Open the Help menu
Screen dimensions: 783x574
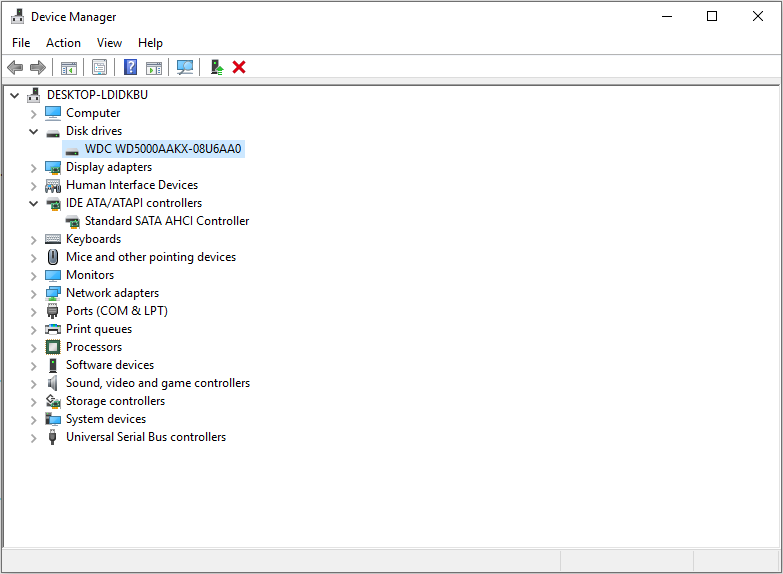[x=150, y=43]
